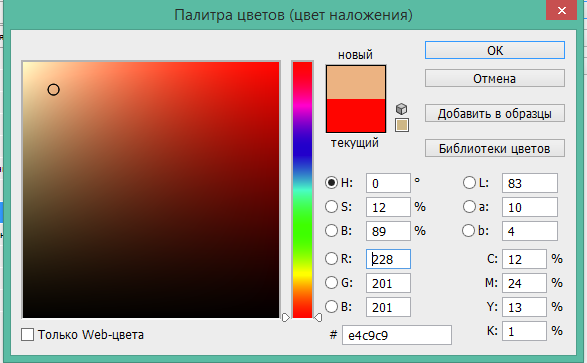
Task: Select the S saturation radio button
Action: pyautogui.click(x=331, y=207)
